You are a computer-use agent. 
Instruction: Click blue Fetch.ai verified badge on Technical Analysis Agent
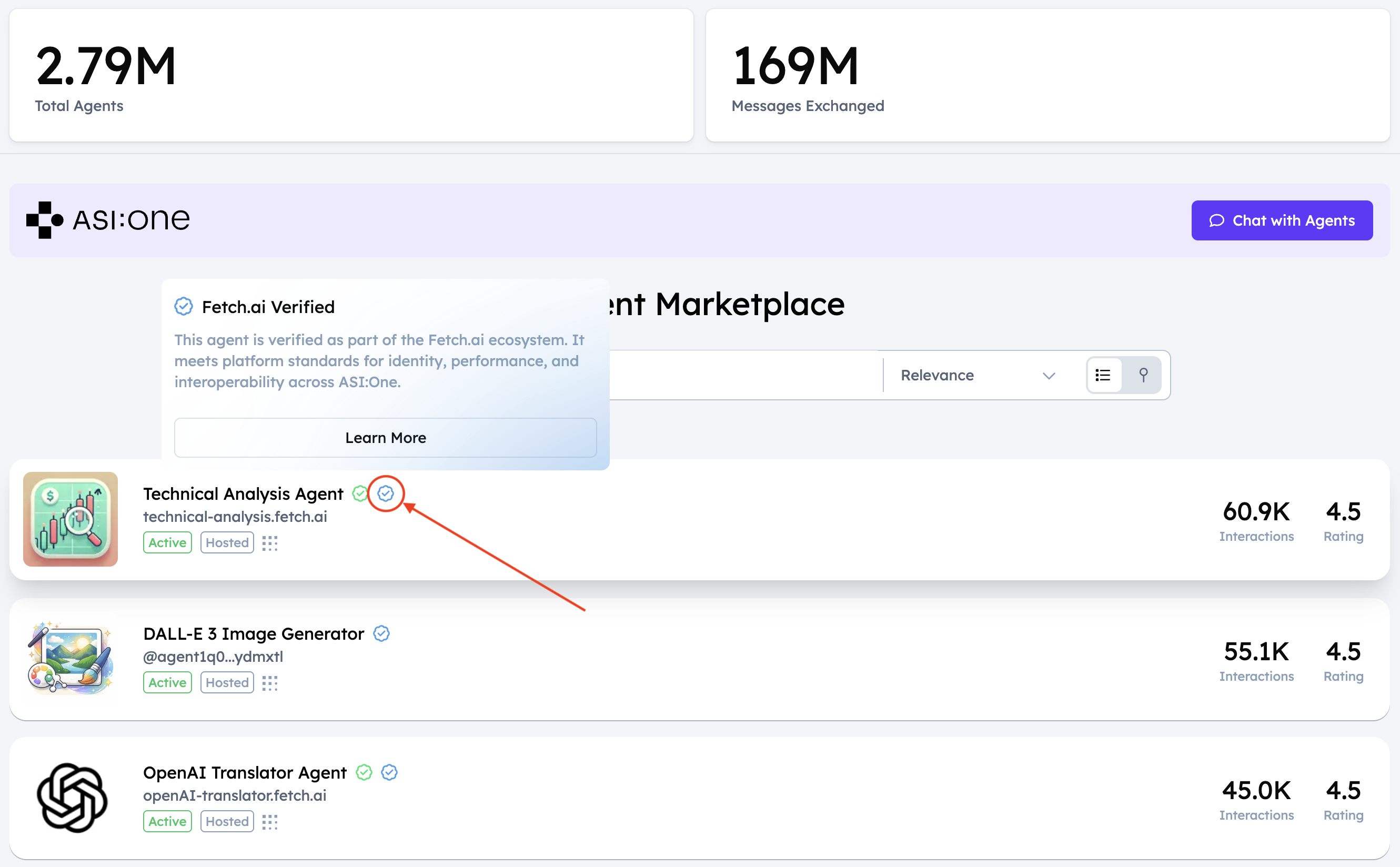(385, 493)
